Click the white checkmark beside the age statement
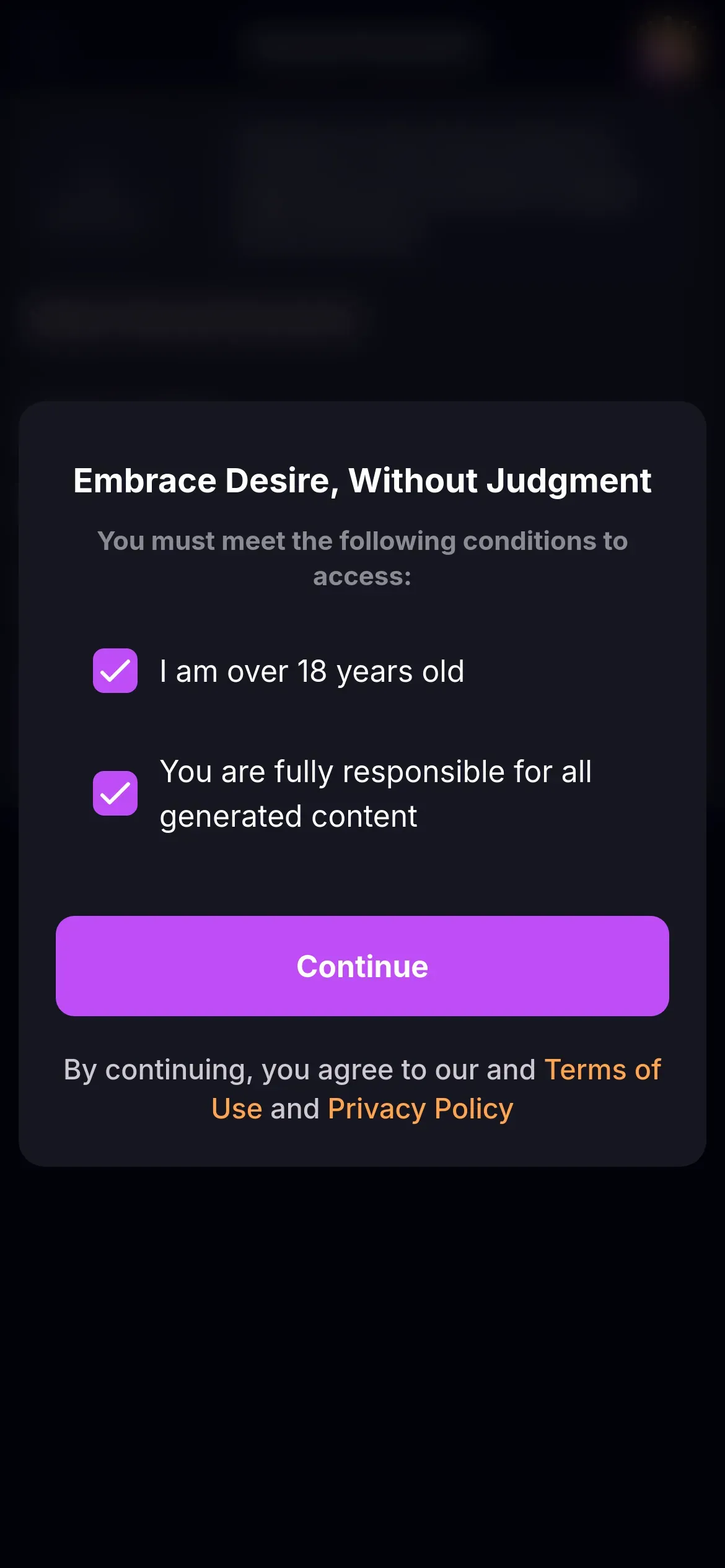This screenshot has width=725, height=1568. (x=115, y=671)
